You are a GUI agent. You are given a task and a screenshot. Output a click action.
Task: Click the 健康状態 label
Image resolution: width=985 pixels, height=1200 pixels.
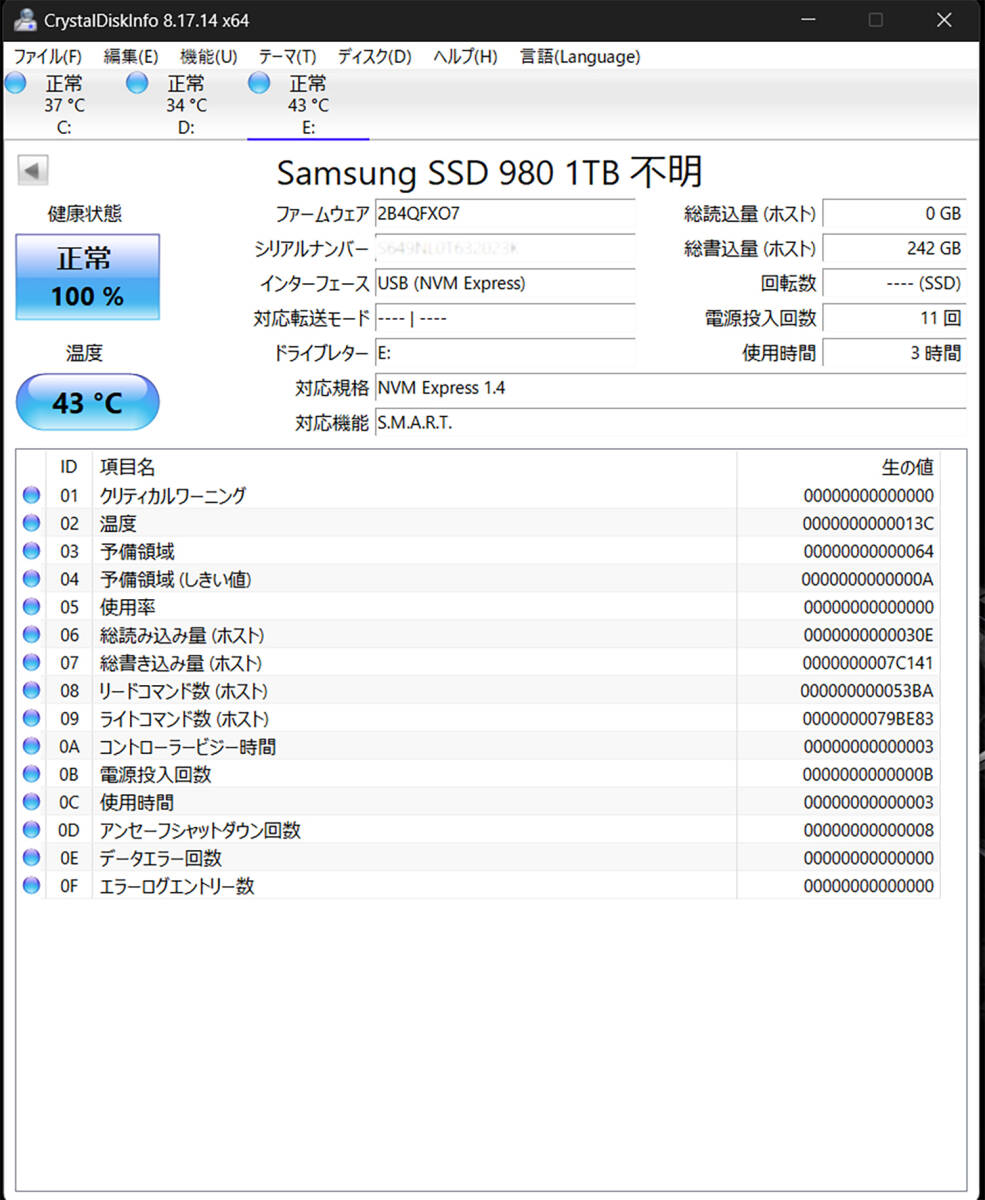85,213
